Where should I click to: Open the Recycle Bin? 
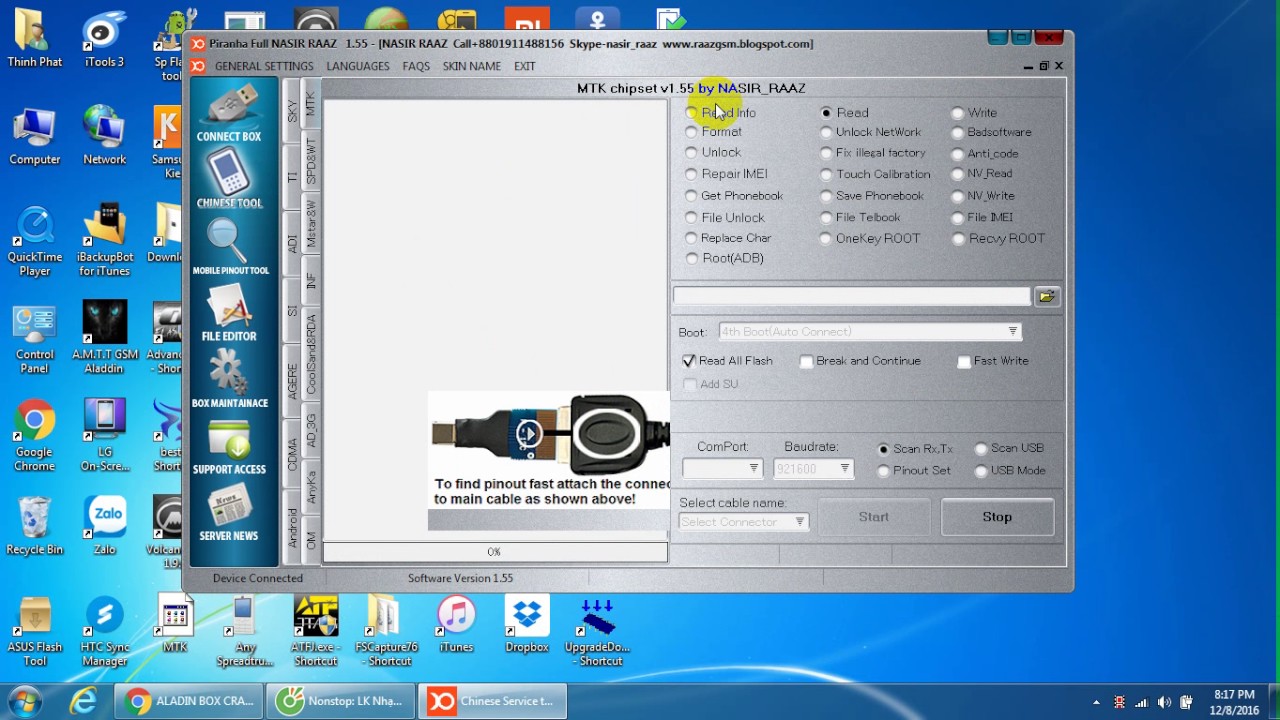click(35, 526)
